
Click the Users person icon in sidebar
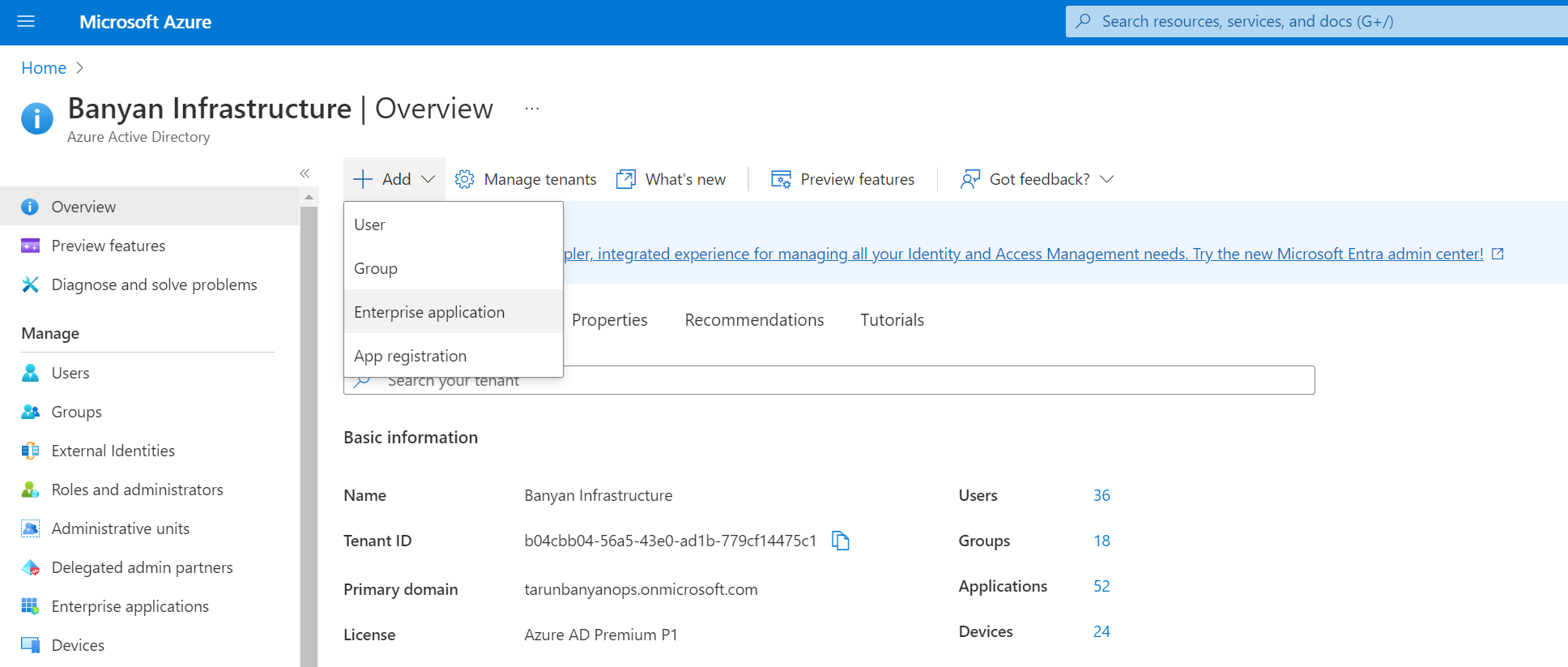click(x=30, y=373)
